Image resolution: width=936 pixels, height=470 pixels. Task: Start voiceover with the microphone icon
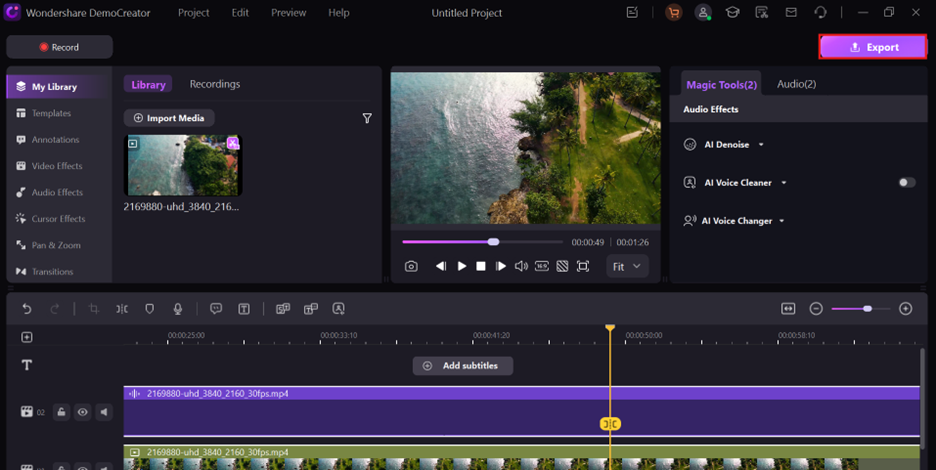(177, 309)
